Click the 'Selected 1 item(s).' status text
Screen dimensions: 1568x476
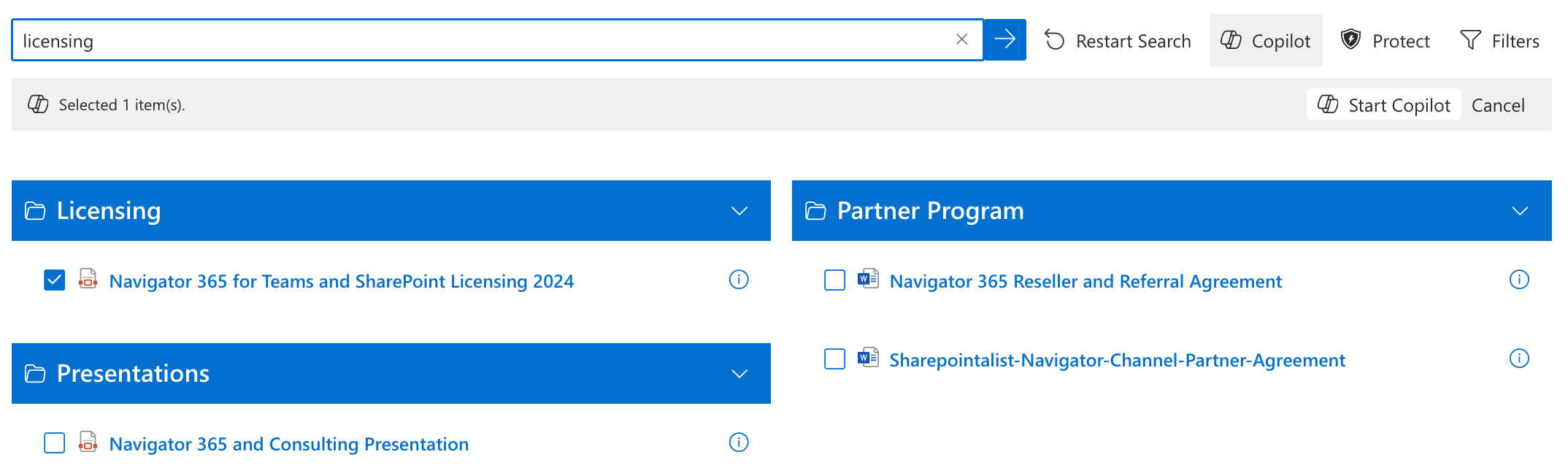(122, 105)
